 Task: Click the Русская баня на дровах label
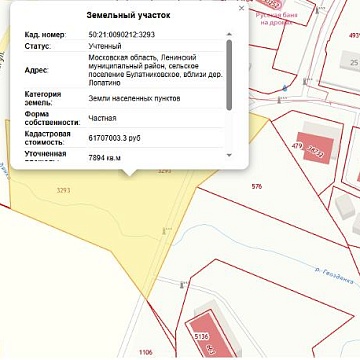[276, 19]
